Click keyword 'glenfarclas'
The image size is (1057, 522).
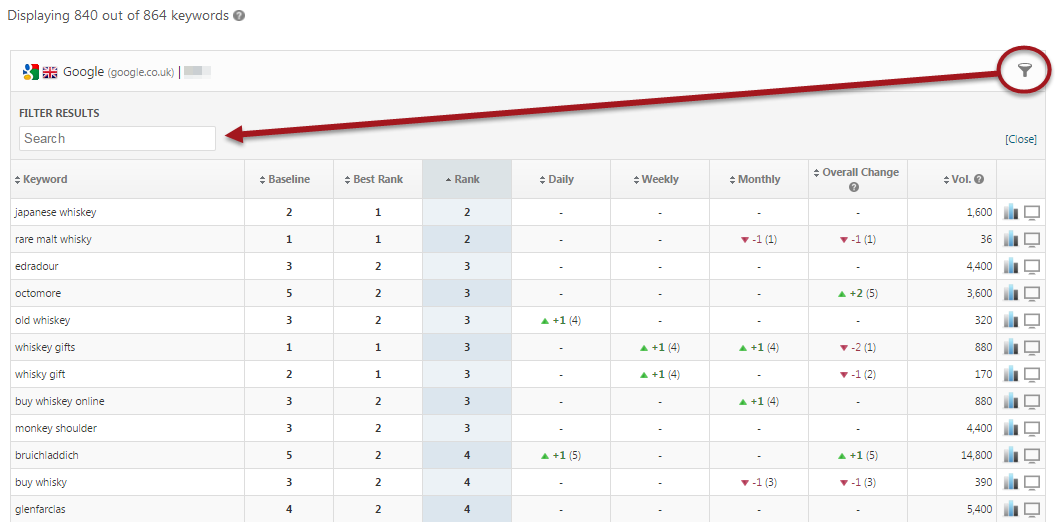coord(41,509)
